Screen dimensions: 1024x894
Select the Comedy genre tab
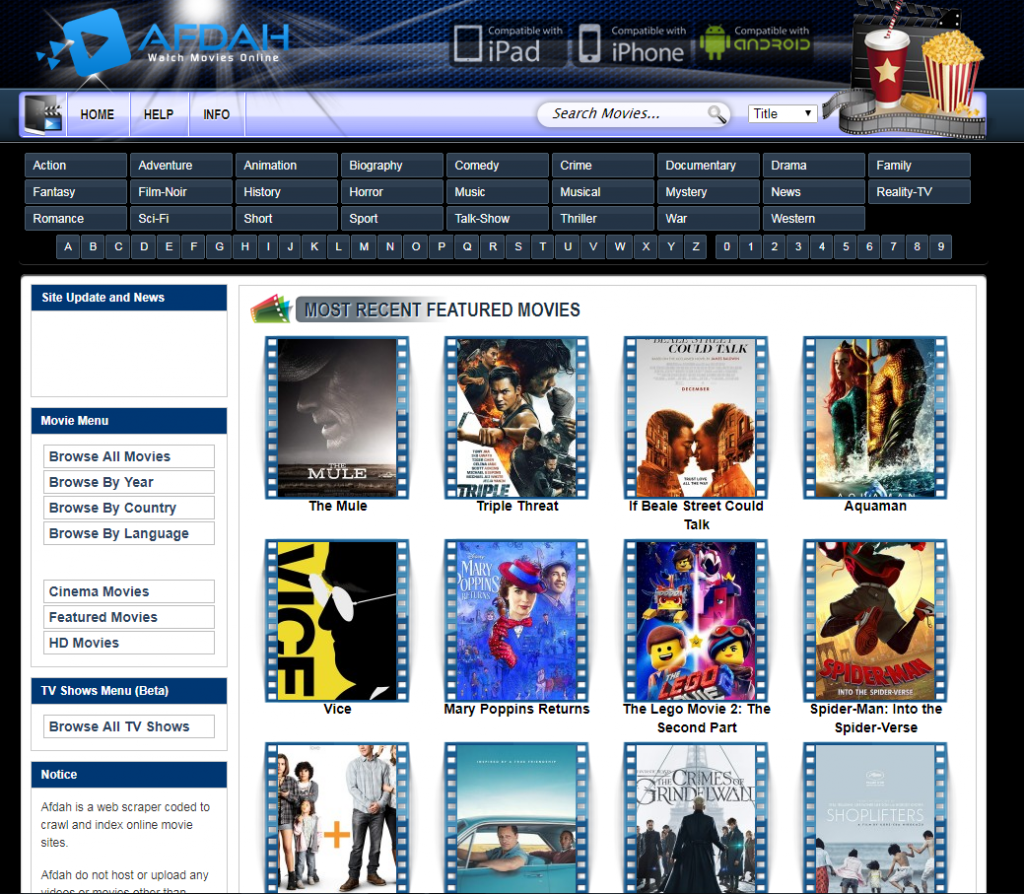498,165
